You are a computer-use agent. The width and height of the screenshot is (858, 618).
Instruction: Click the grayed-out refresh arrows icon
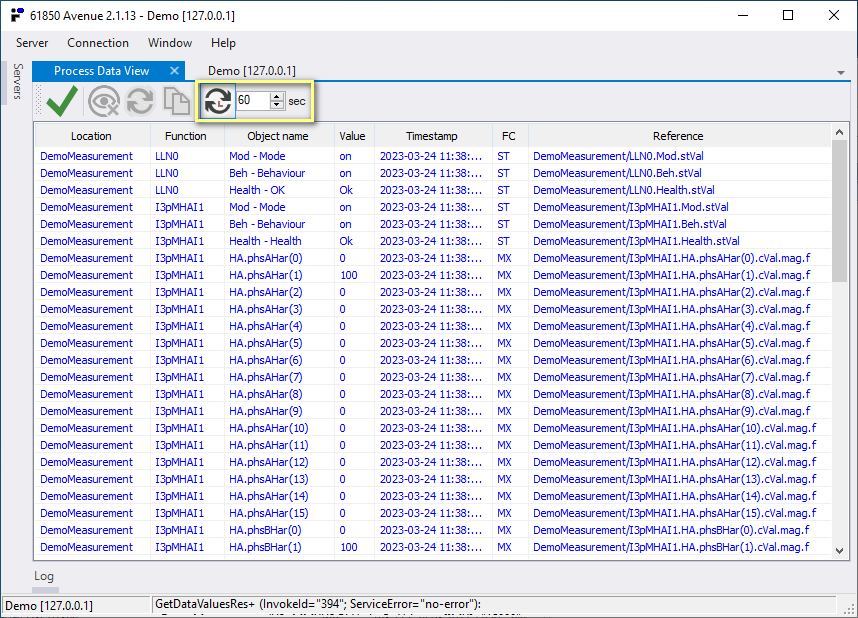[x=140, y=101]
